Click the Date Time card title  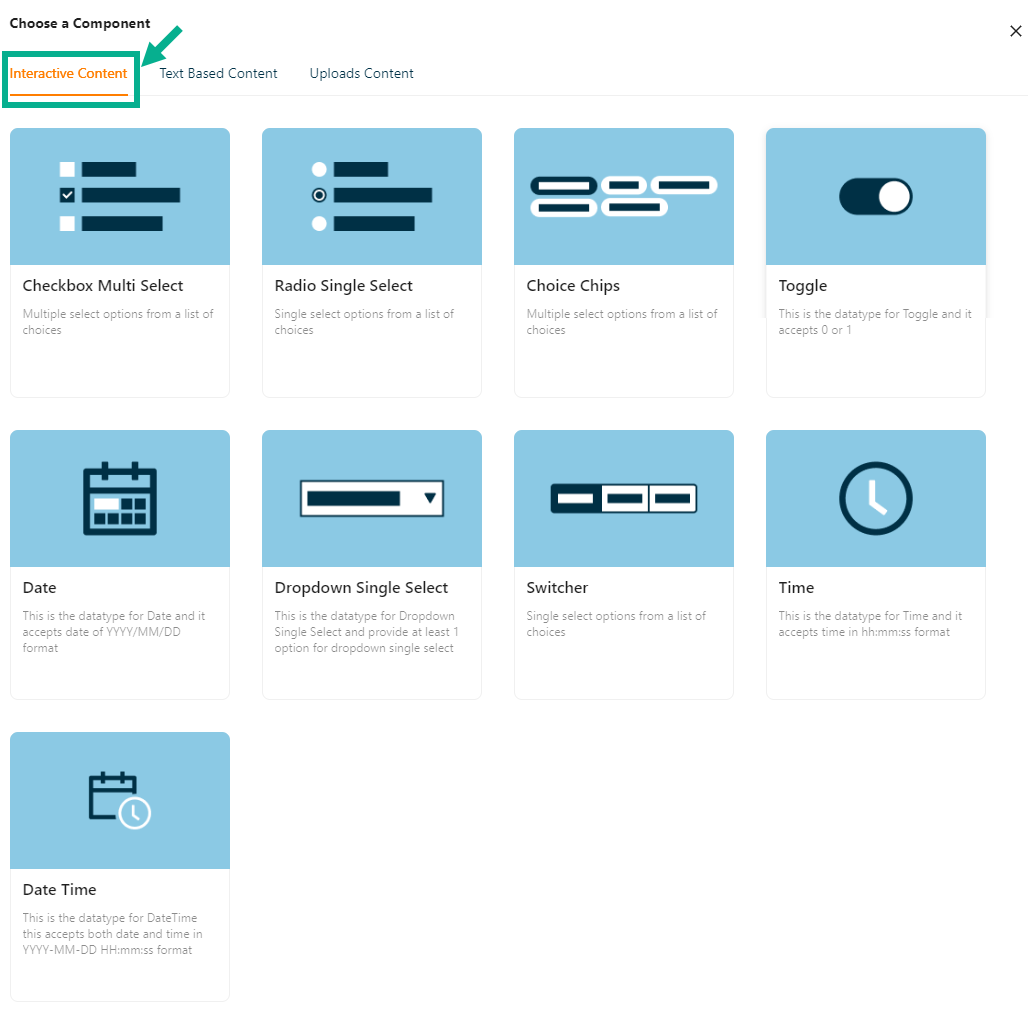point(59,890)
